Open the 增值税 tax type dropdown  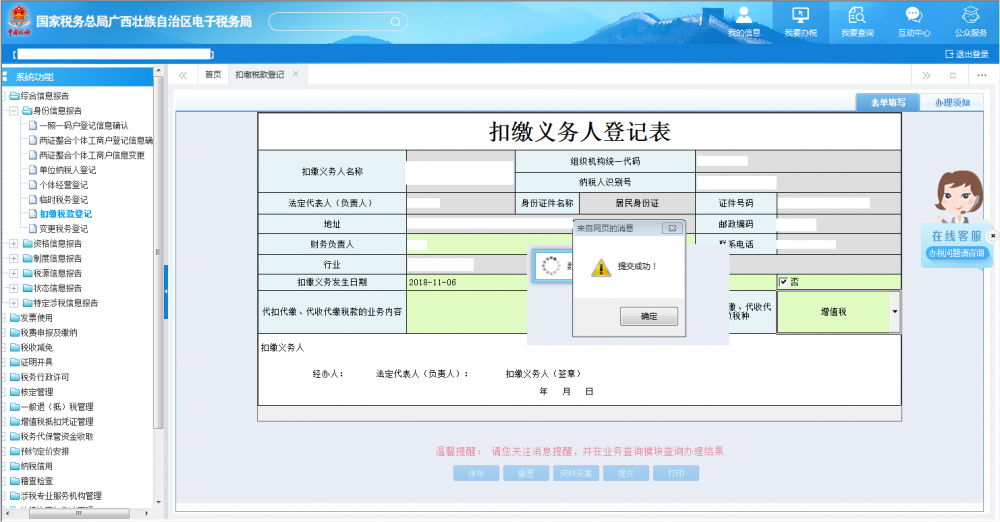point(895,312)
